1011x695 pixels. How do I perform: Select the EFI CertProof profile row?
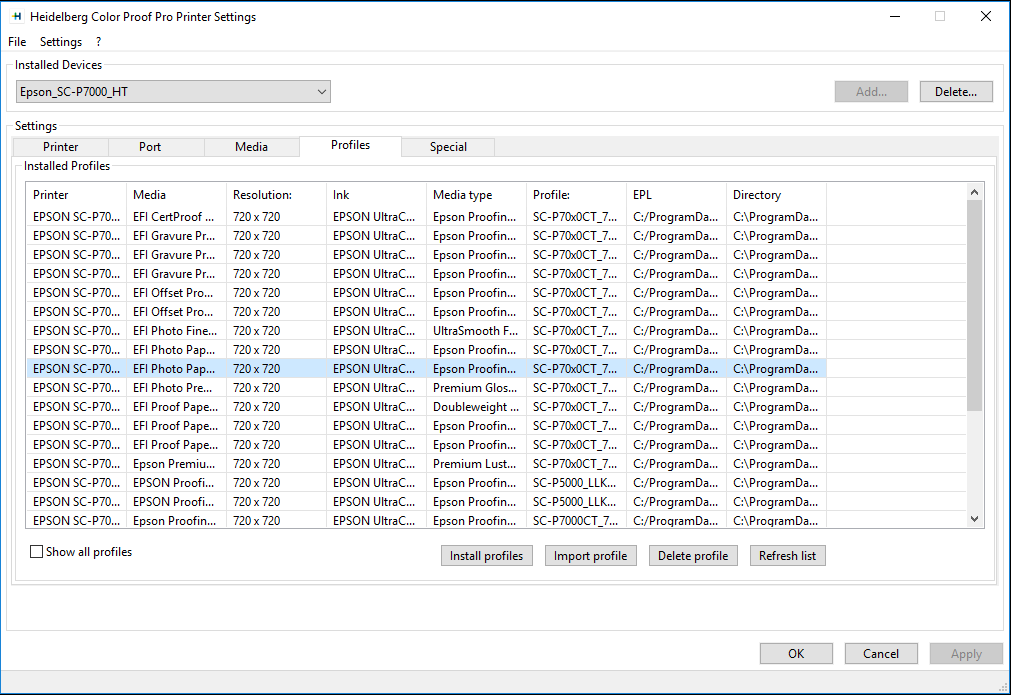coord(426,217)
